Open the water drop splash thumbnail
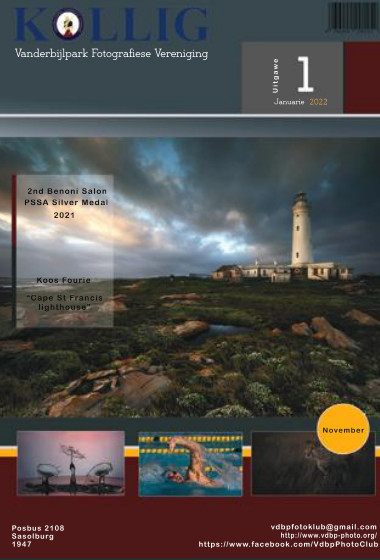The height and width of the screenshot is (560, 380). (x=71, y=463)
